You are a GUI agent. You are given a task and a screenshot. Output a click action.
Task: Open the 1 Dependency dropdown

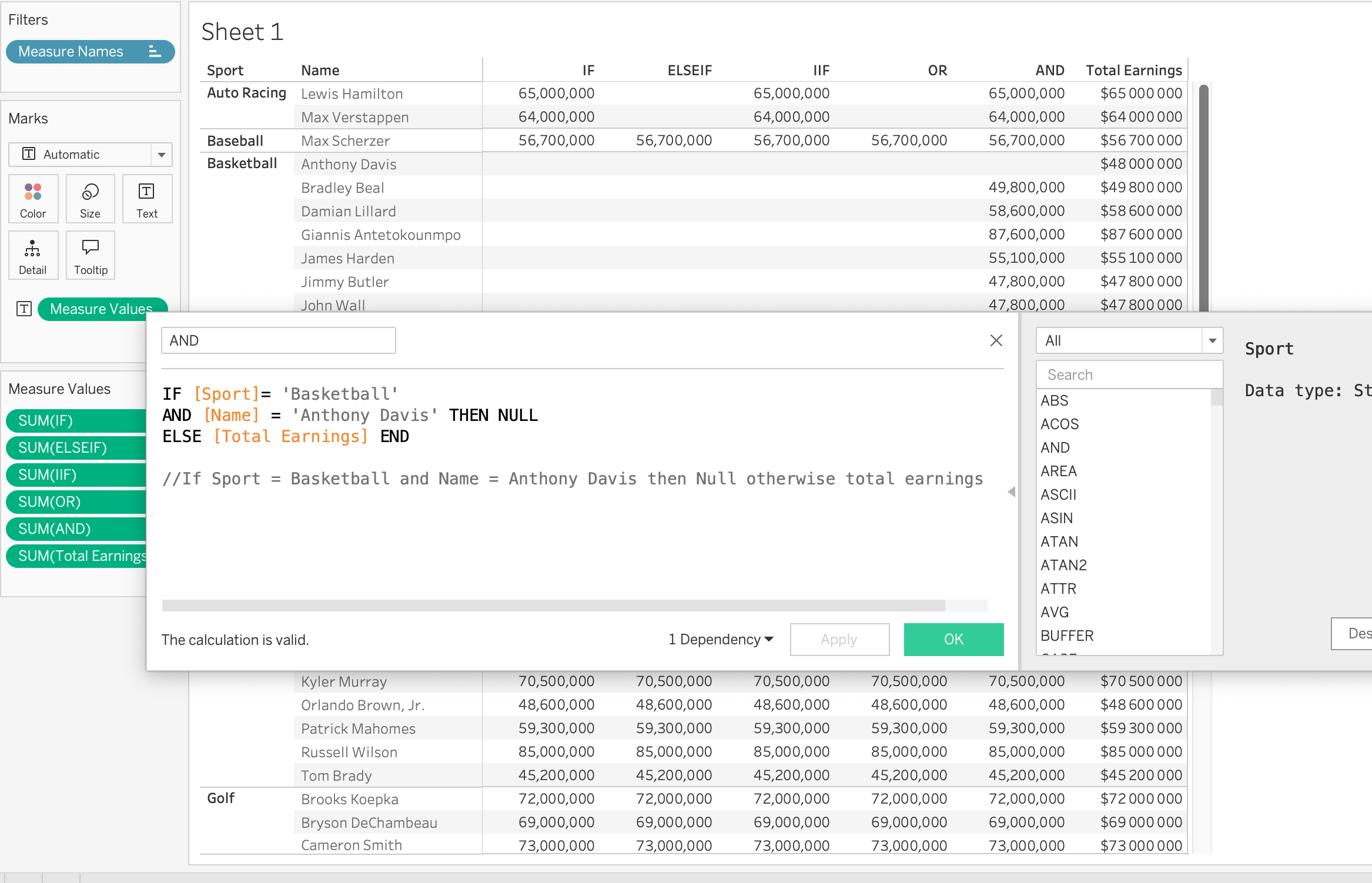coord(721,639)
